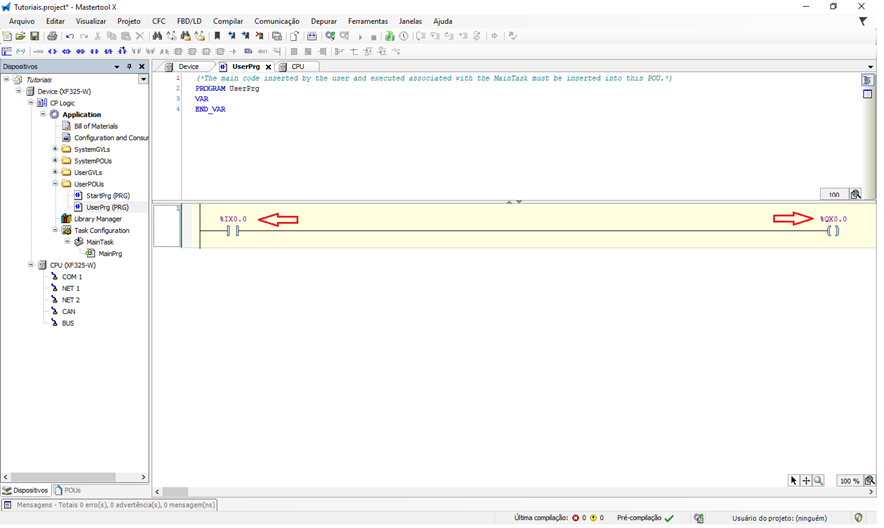
Task: Switch to the Device tab
Action: click(188, 67)
